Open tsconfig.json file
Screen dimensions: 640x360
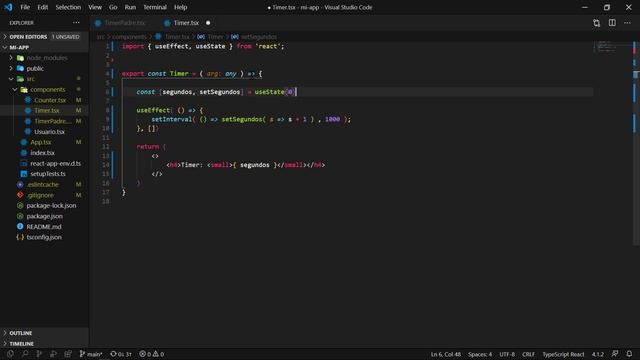tap(44, 237)
